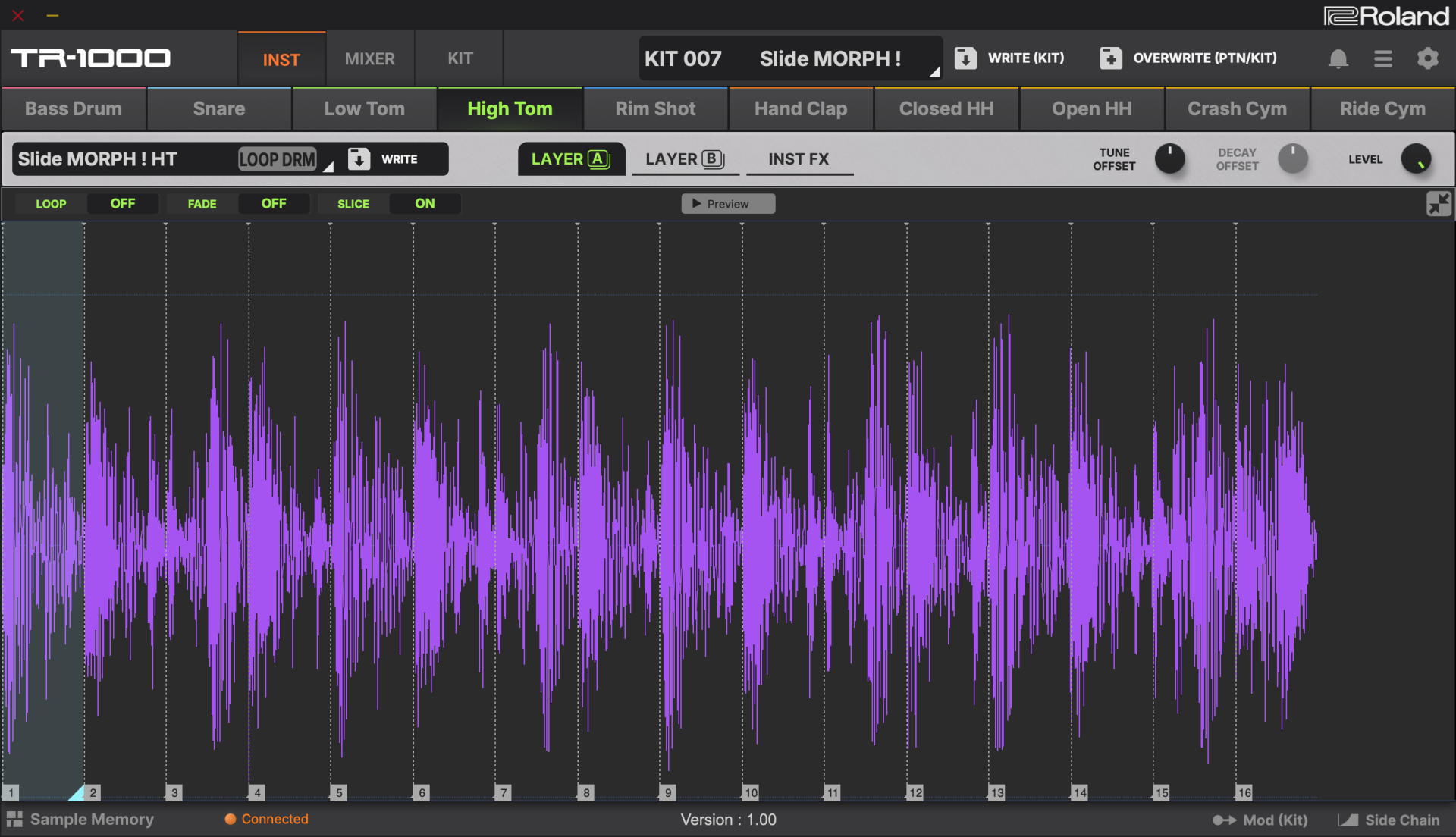Image resolution: width=1456 pixels, height=837 pixels.
Task: Open settings gear icon
Action: click(1427, 58)
